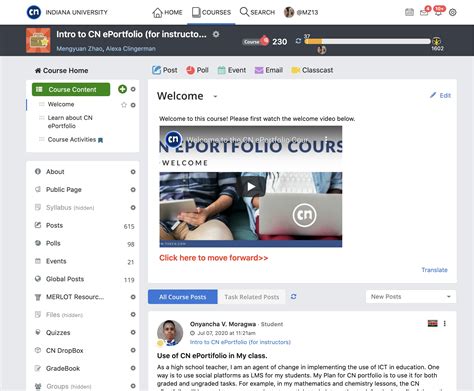Open the Courses menu in top navigation

click(x=211, y=12)
